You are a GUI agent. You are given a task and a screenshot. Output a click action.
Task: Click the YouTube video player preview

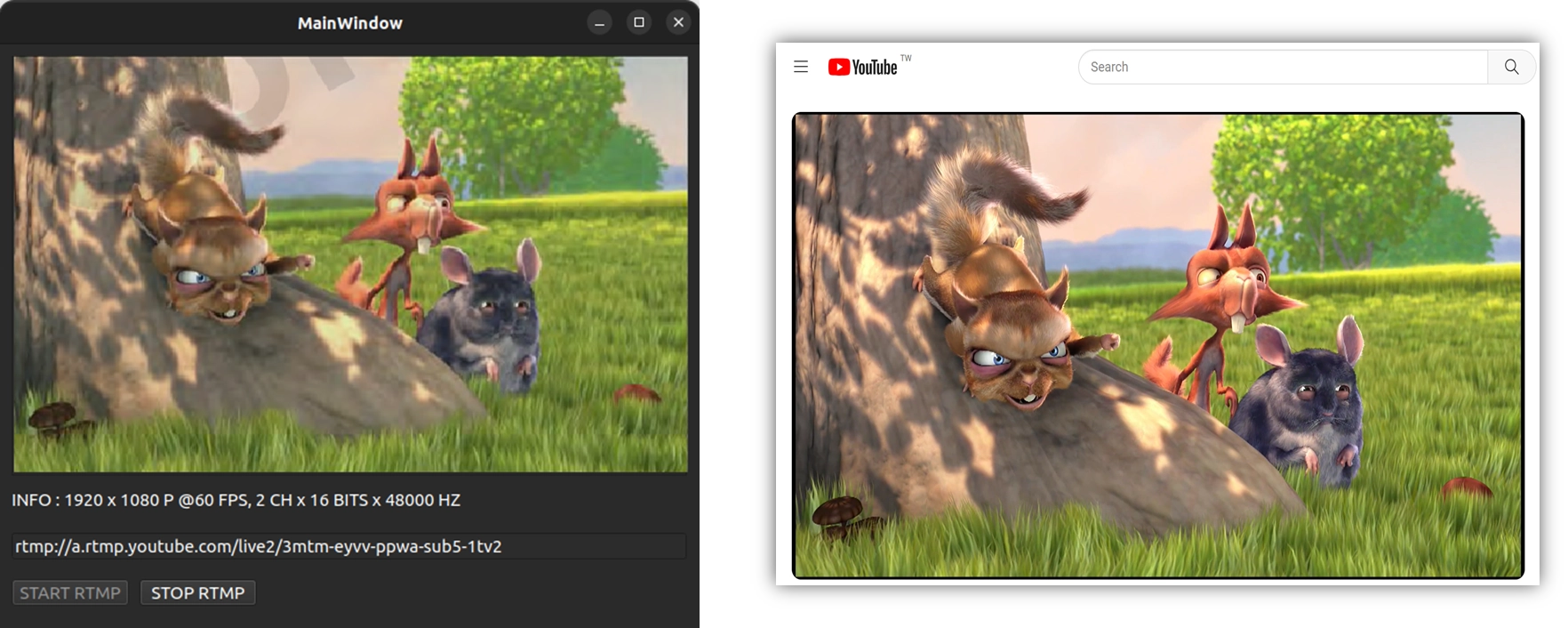pyautogui.click(x=1157, y=346)
